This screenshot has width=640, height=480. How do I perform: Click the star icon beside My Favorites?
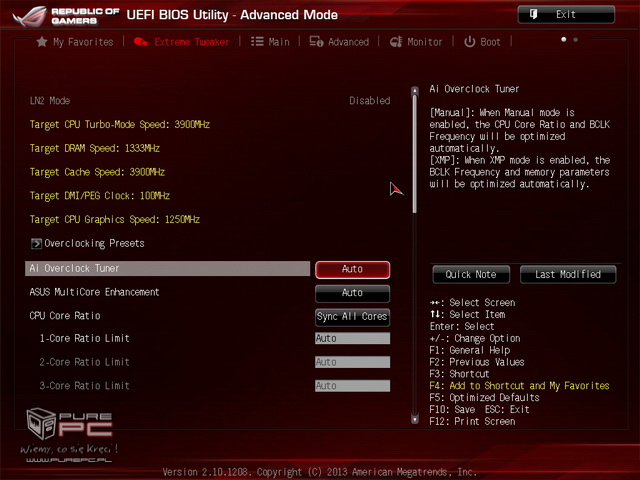(42, 42)
